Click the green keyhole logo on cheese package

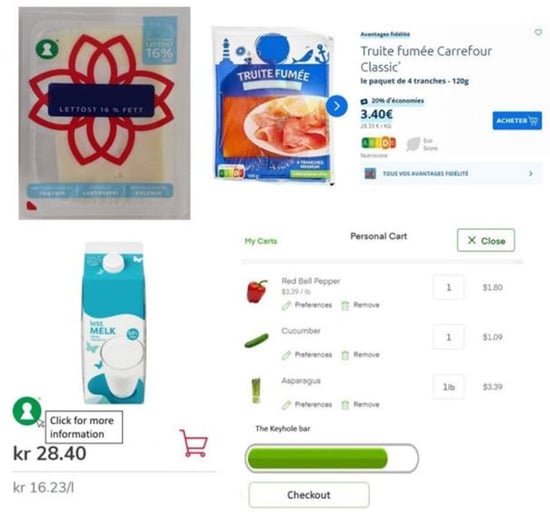point(47,49)
